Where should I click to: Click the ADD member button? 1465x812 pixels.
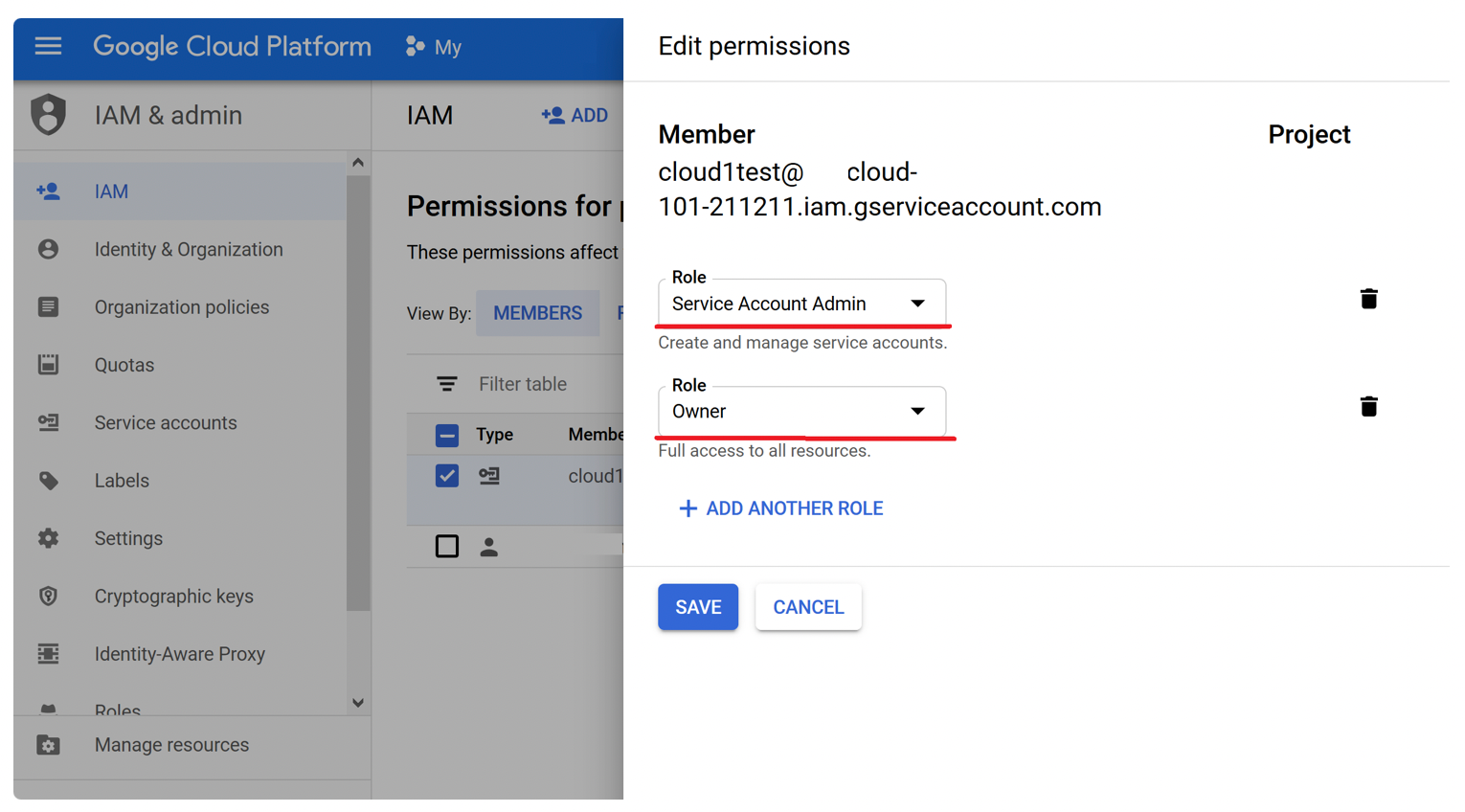pyautogui.click(x=575, y=115)
